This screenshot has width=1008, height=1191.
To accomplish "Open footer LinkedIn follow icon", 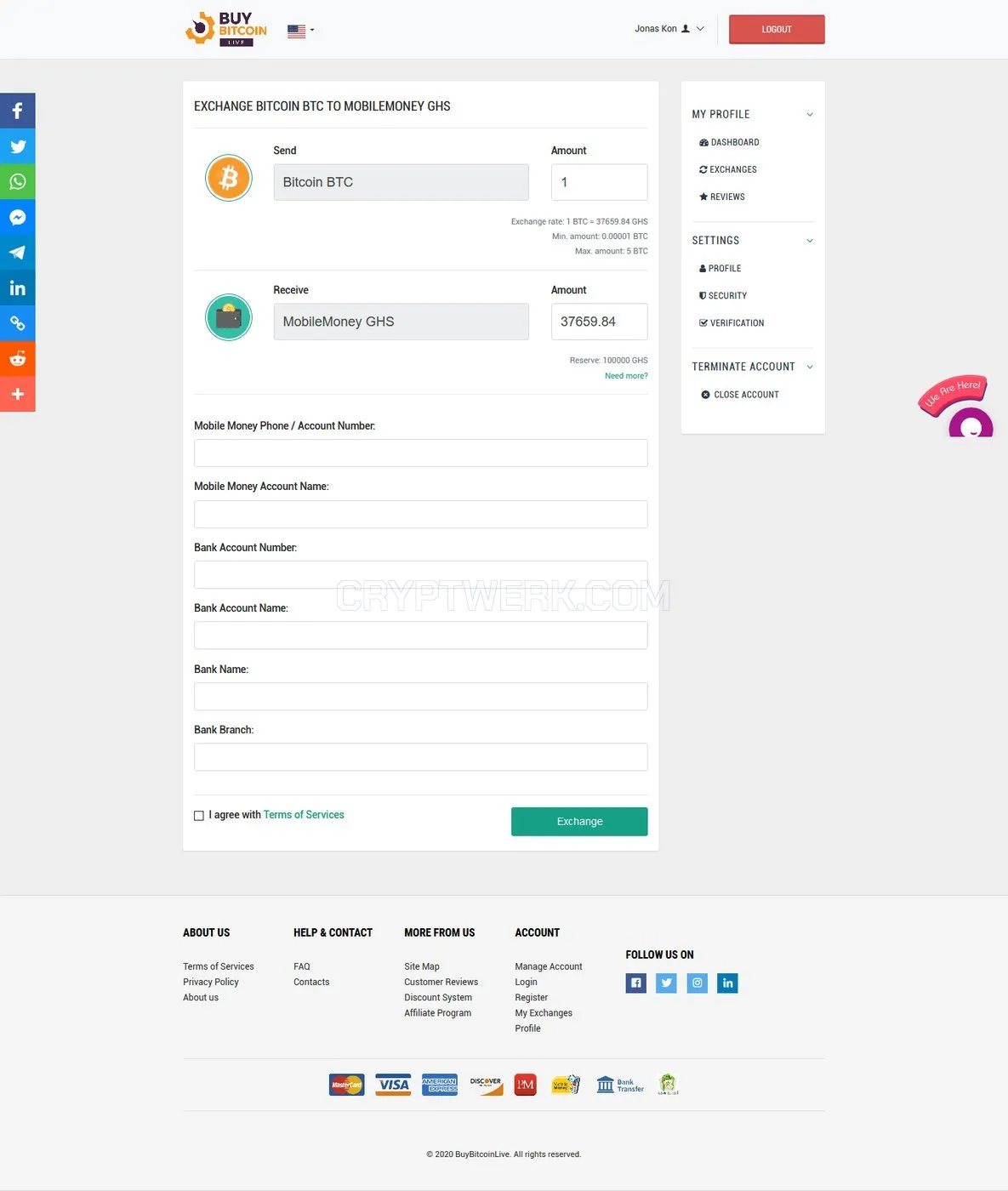I will tap(727, 983).
